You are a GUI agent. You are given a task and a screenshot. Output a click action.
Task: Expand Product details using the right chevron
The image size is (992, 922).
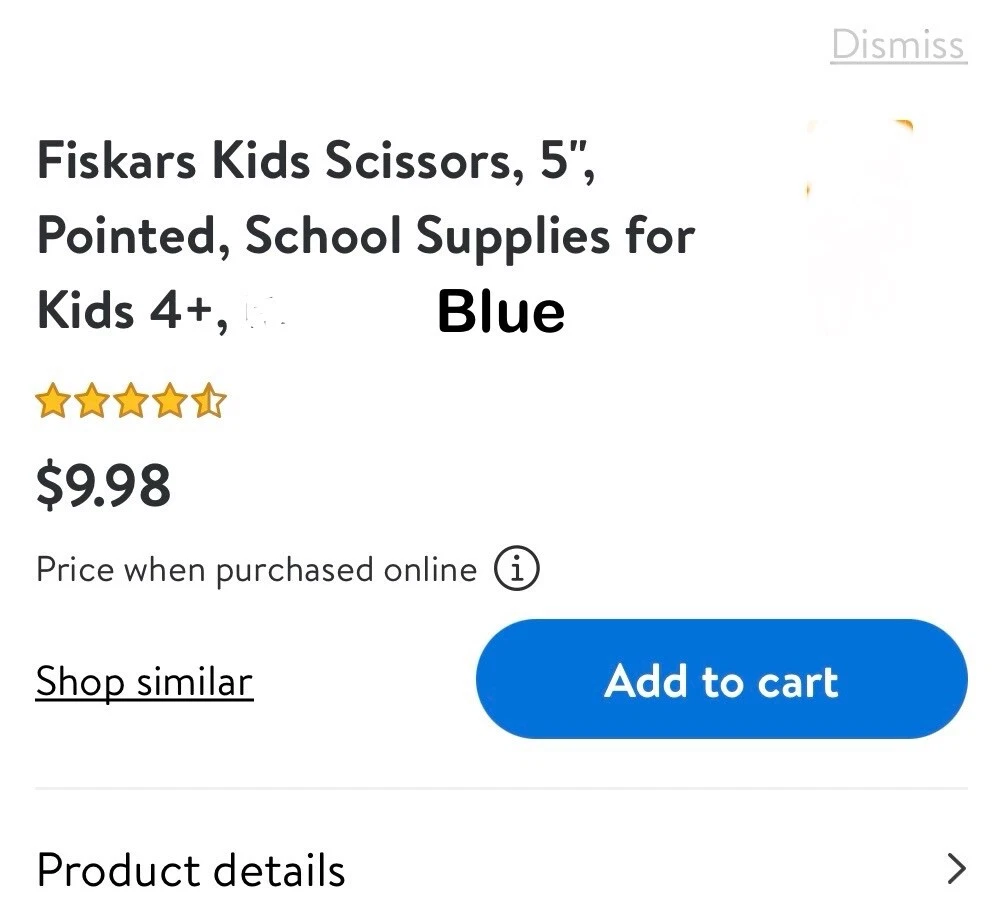956,869
